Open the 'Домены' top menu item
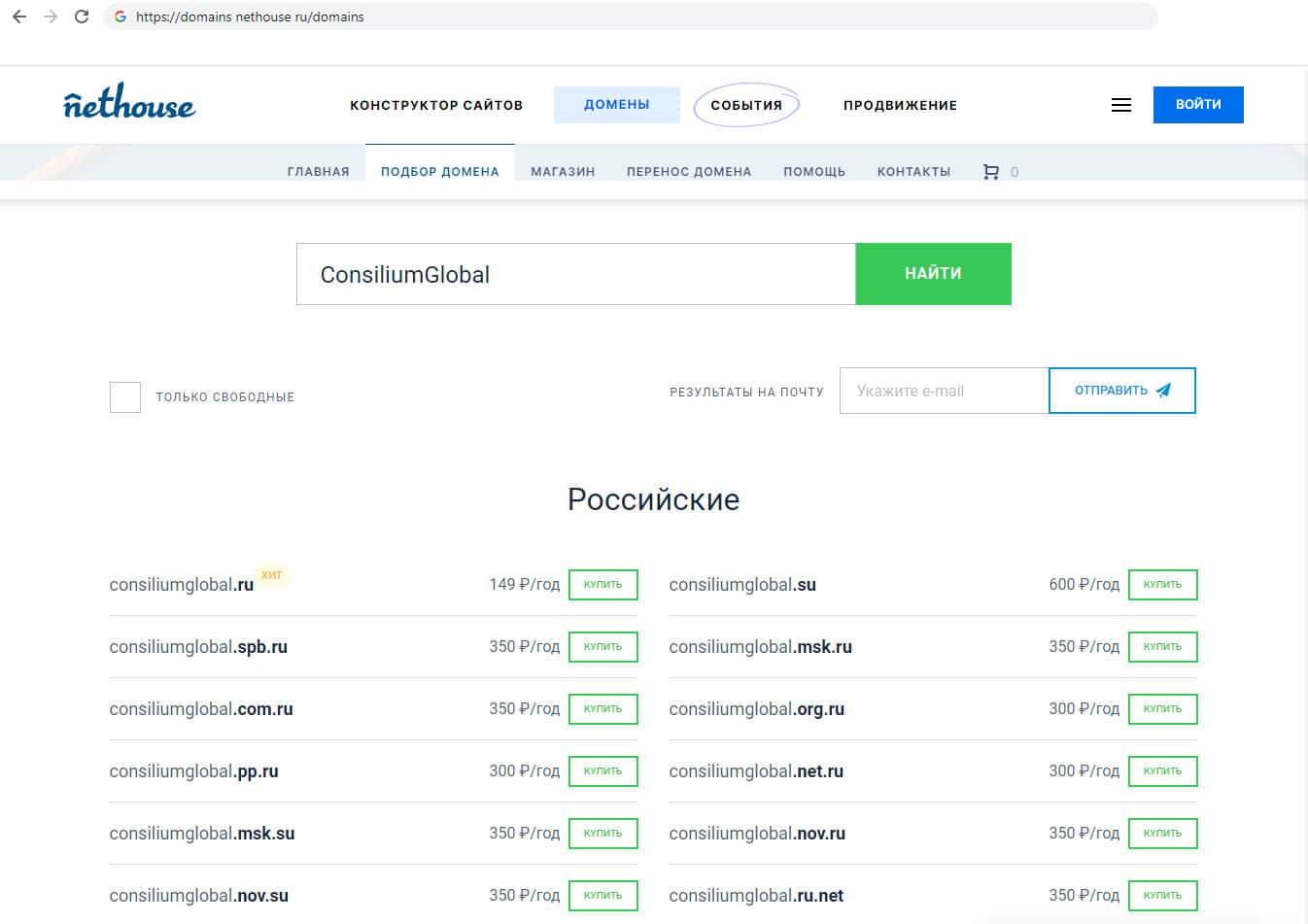 tap(616, 105)
